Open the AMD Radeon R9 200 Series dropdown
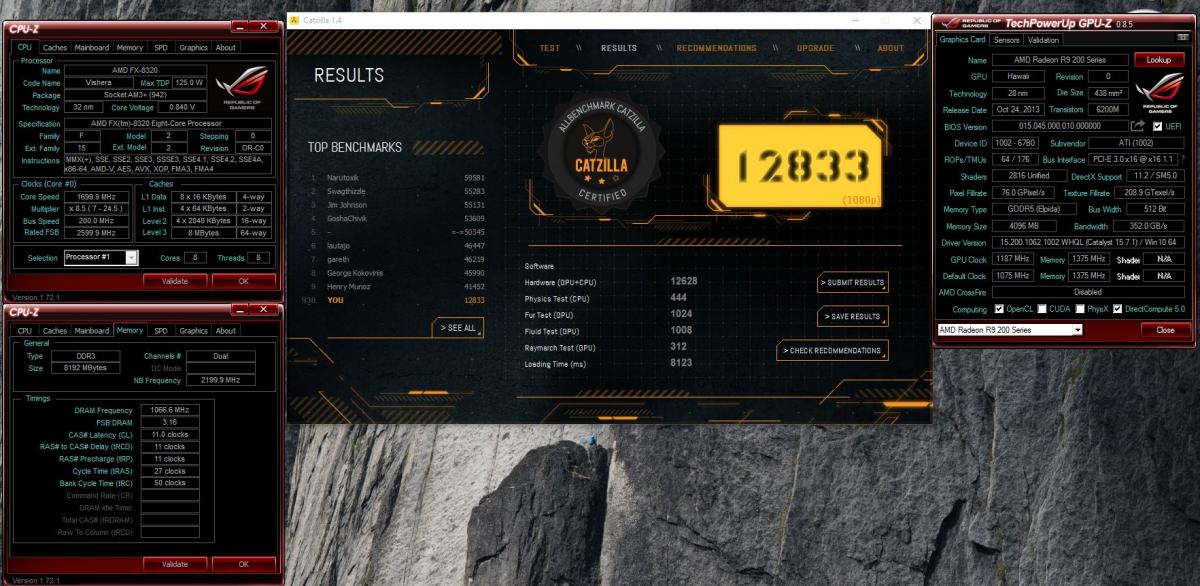Image resolution: width=1200 pixels, height=586 pixels. [x=1010, y=329]
